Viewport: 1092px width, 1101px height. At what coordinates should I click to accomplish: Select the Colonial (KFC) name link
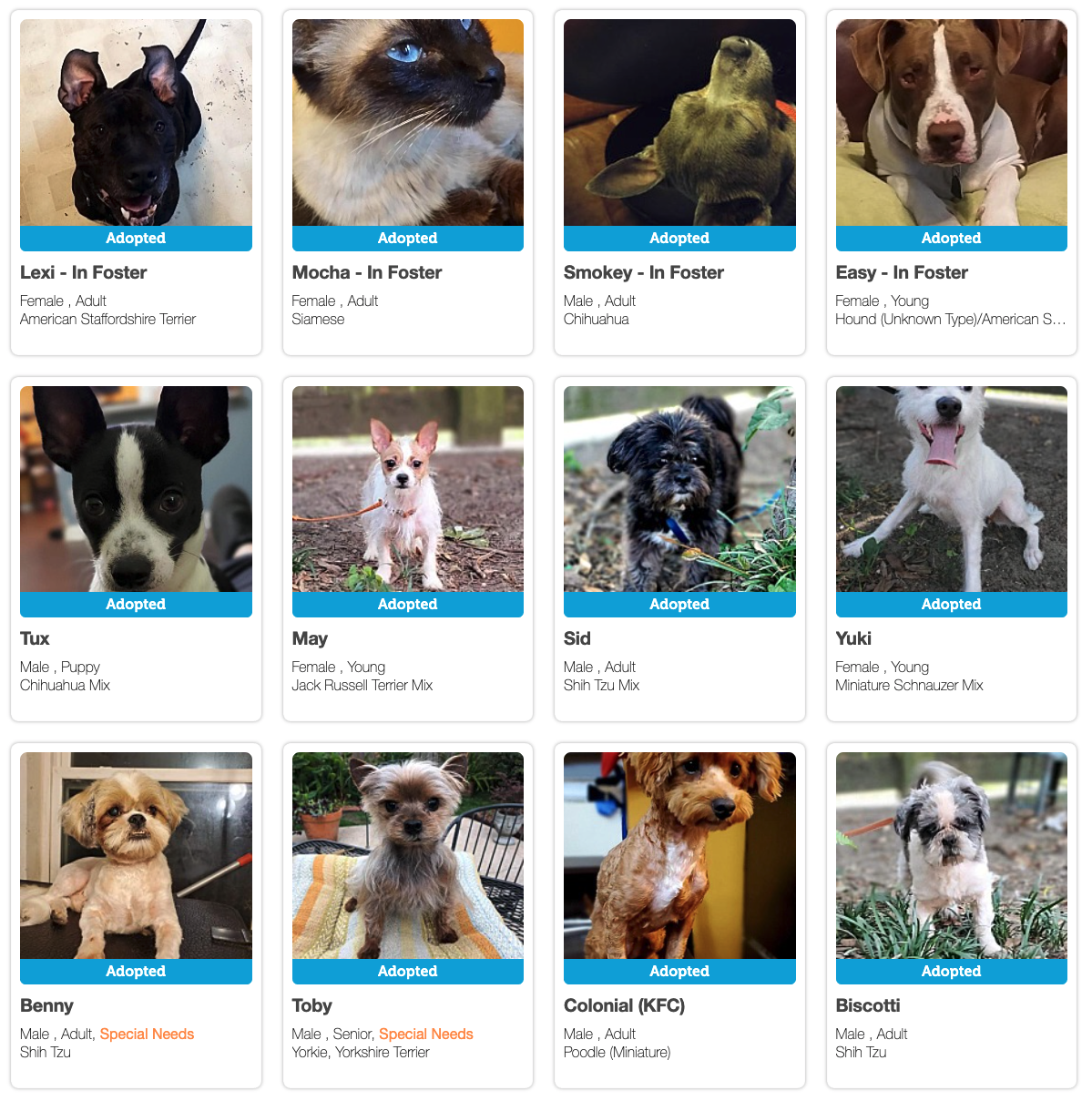pos(625,1005)
